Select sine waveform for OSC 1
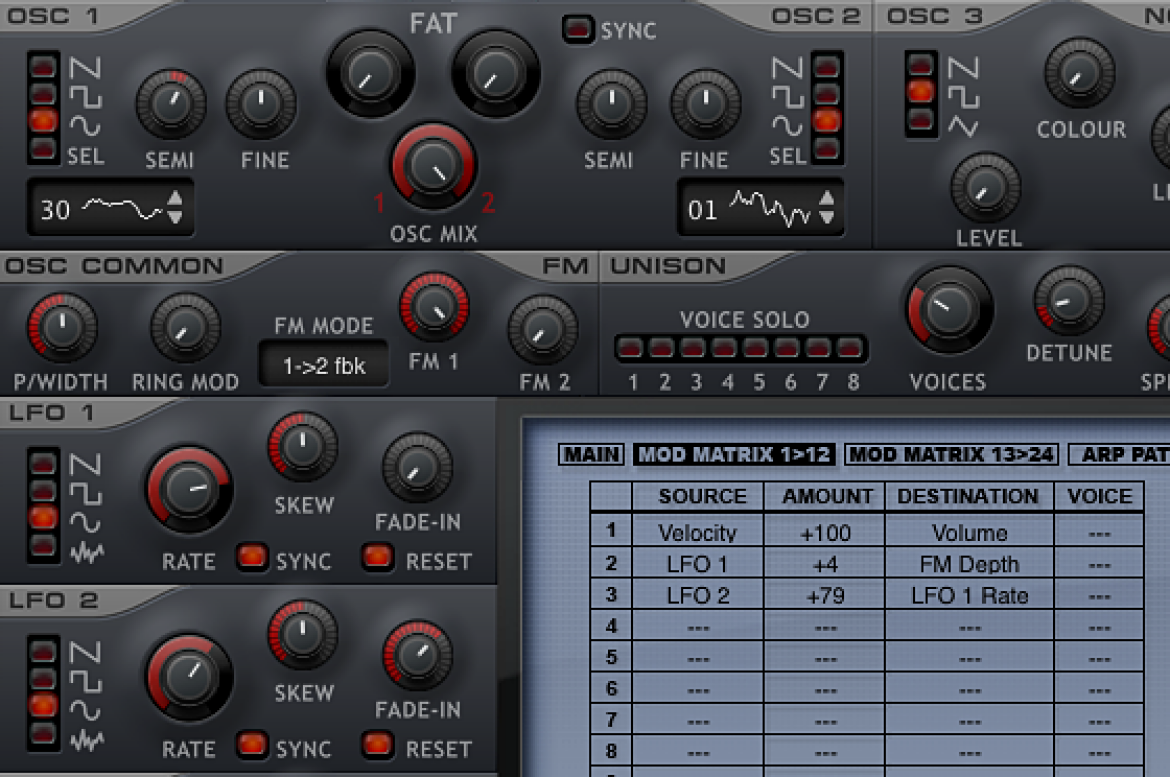Image resolution: width=1170 pixels, height=777 pixels. click(43, 121)
